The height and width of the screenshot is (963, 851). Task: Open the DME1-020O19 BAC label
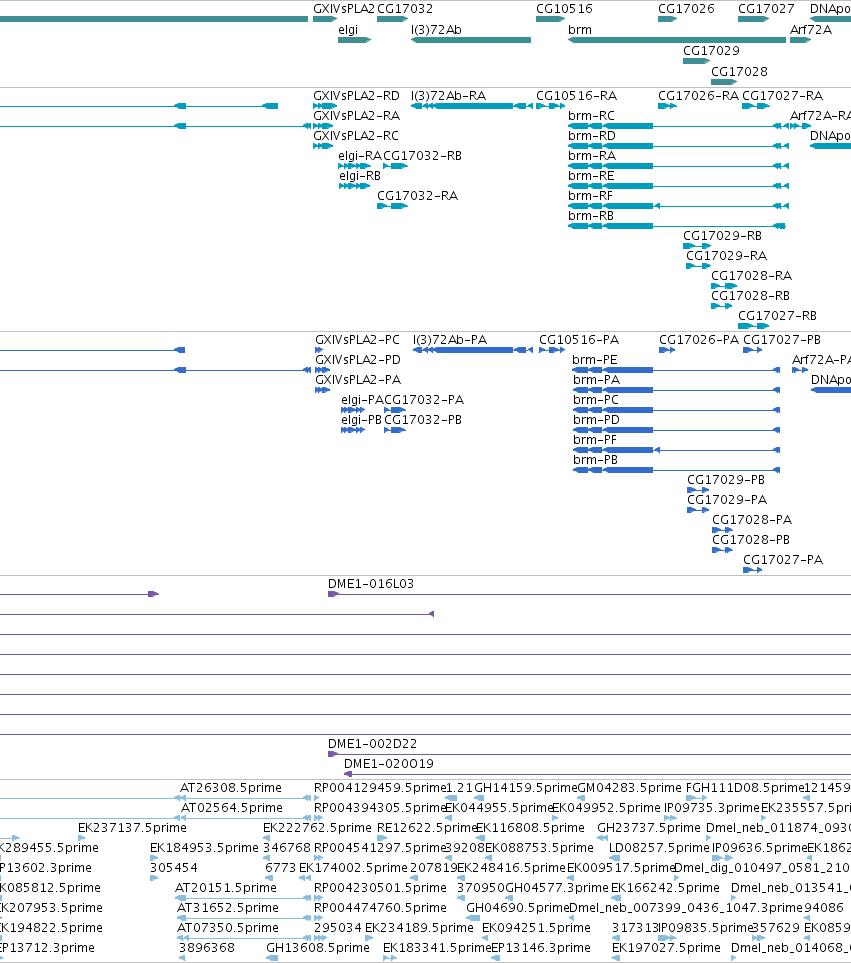[x=389, y=764]
